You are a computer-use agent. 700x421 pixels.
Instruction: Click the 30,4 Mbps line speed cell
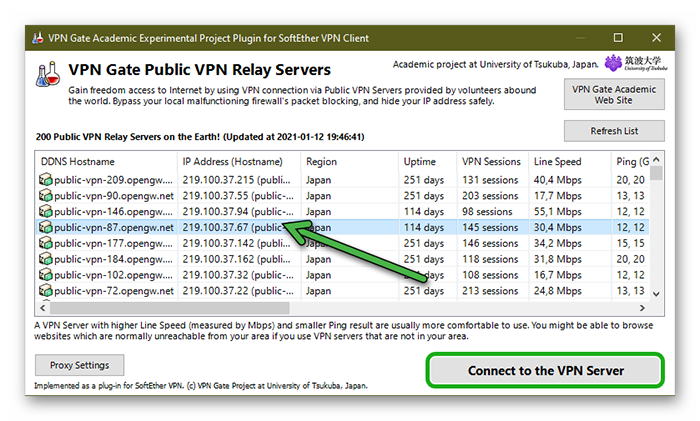558,227
